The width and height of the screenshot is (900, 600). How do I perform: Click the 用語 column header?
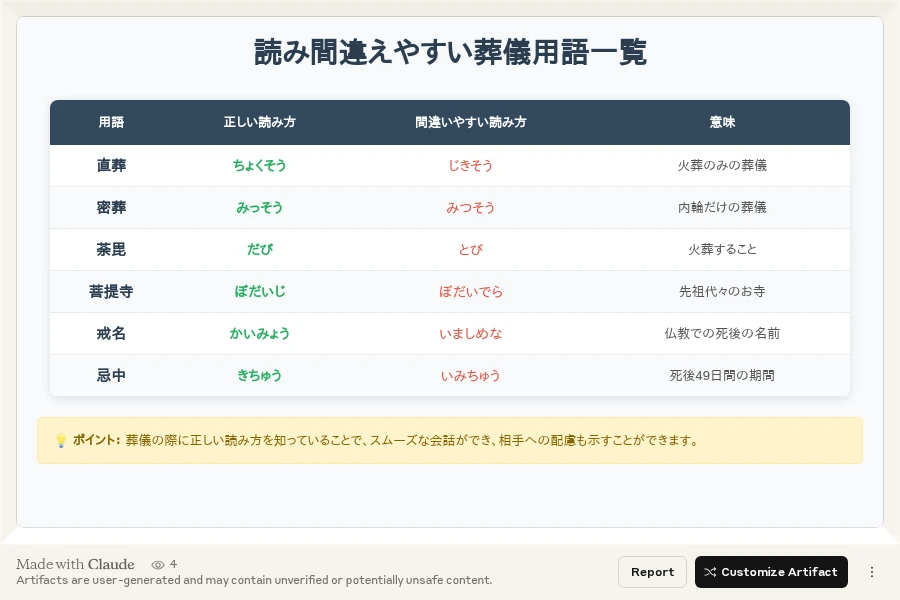point(111,122)
